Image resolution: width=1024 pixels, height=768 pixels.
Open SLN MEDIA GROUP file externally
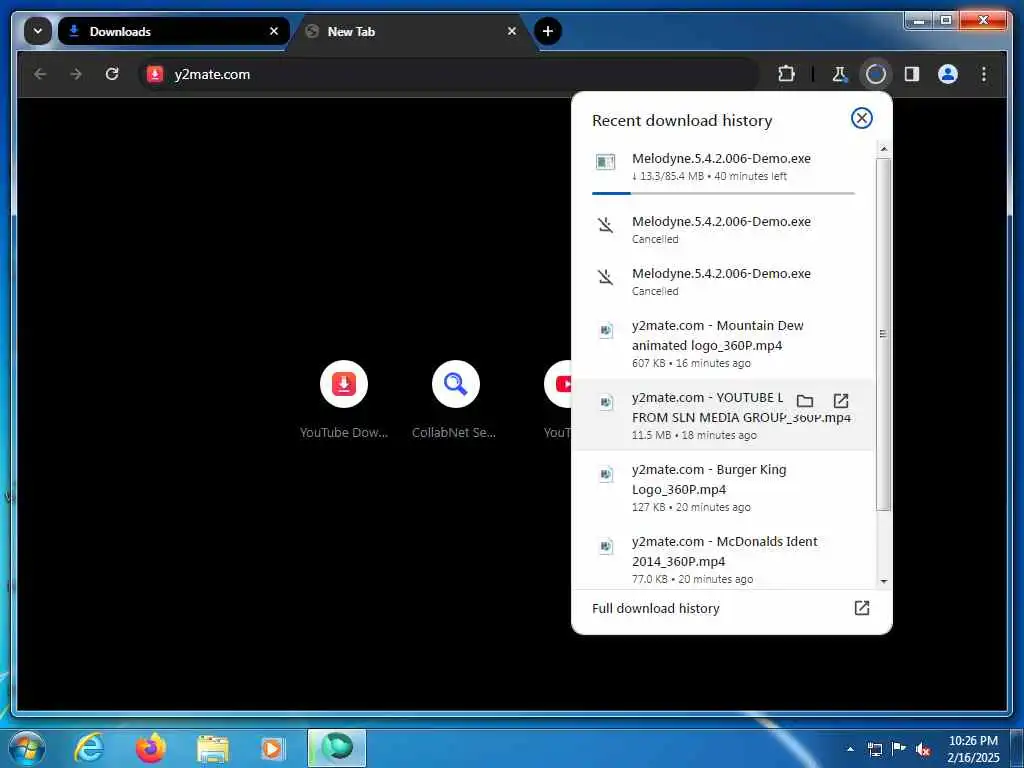click(840, 401)
